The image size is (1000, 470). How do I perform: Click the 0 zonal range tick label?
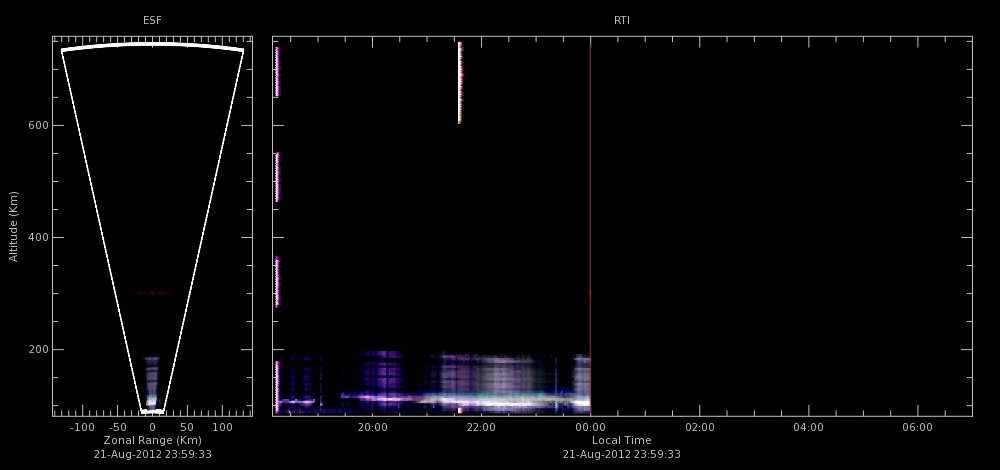pos(152,427)
